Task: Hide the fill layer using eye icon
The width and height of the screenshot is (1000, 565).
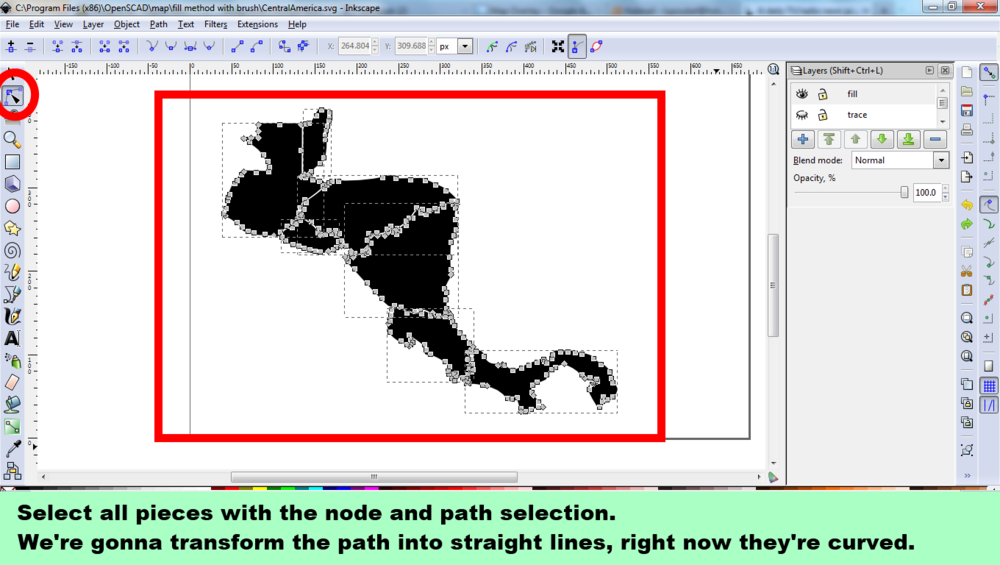Action: [800, 94]
